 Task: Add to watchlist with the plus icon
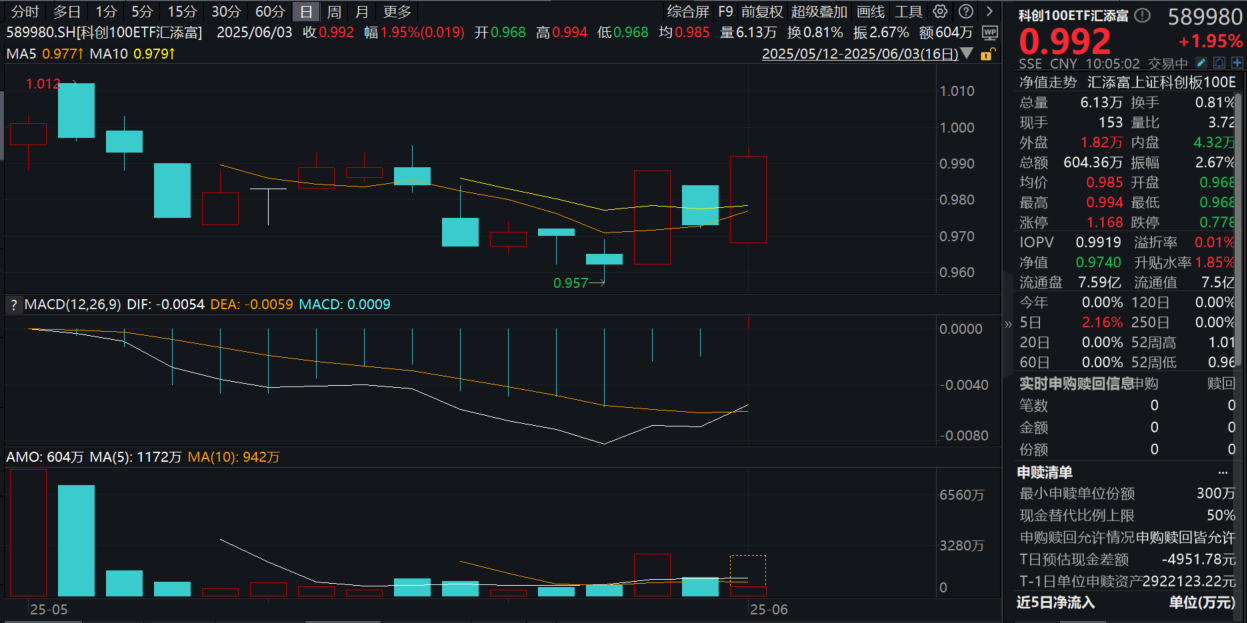1237,63
